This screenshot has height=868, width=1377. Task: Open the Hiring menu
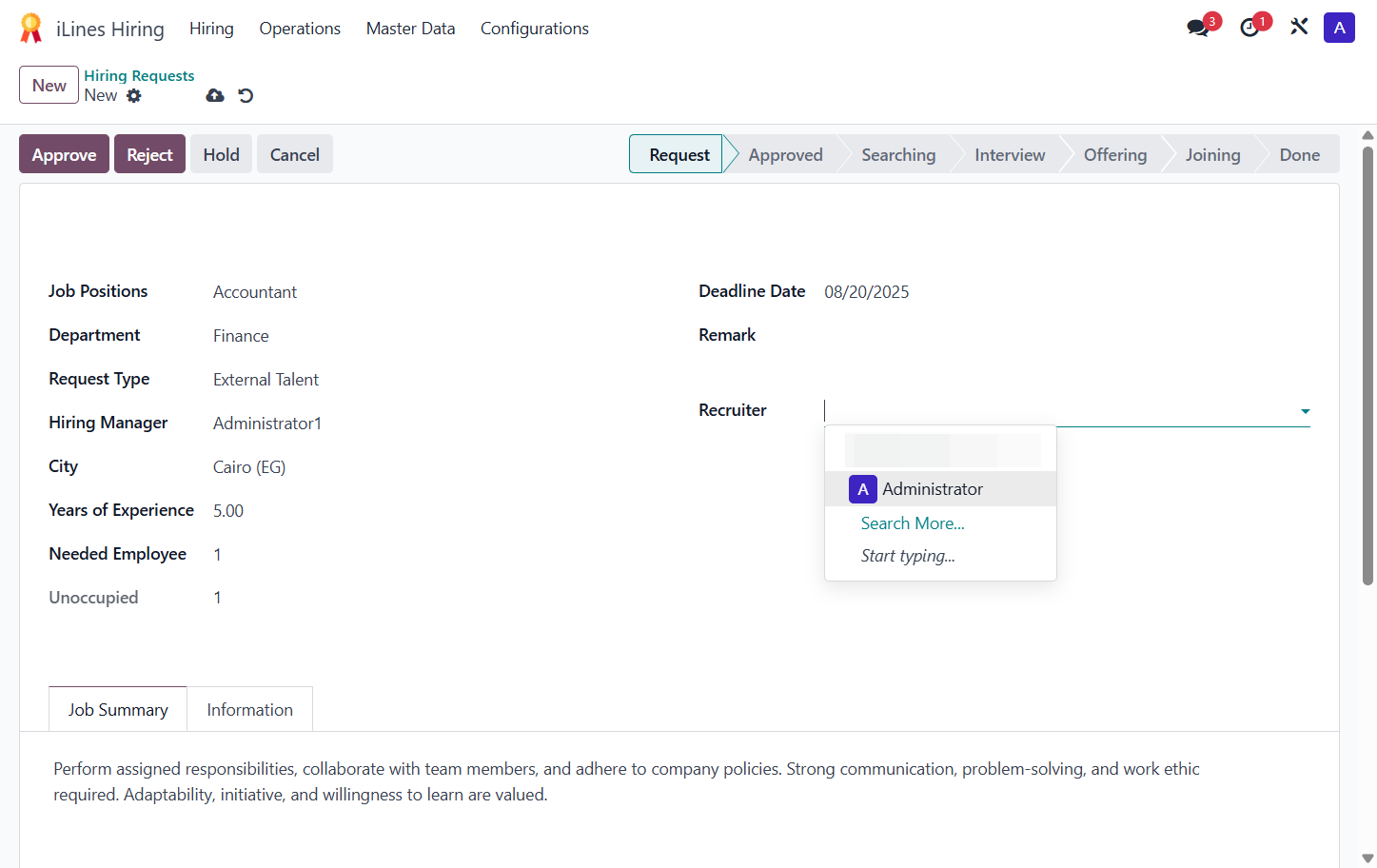point(211,29)
